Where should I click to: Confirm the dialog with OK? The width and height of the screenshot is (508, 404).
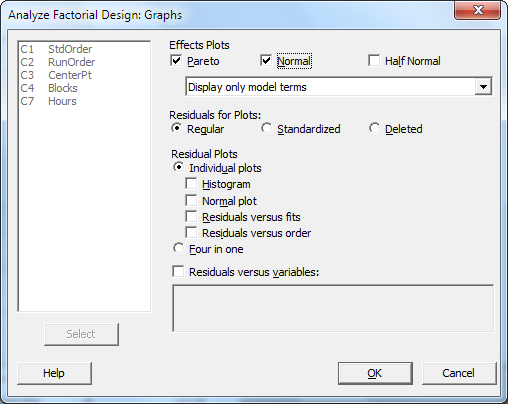coord(375,373)
